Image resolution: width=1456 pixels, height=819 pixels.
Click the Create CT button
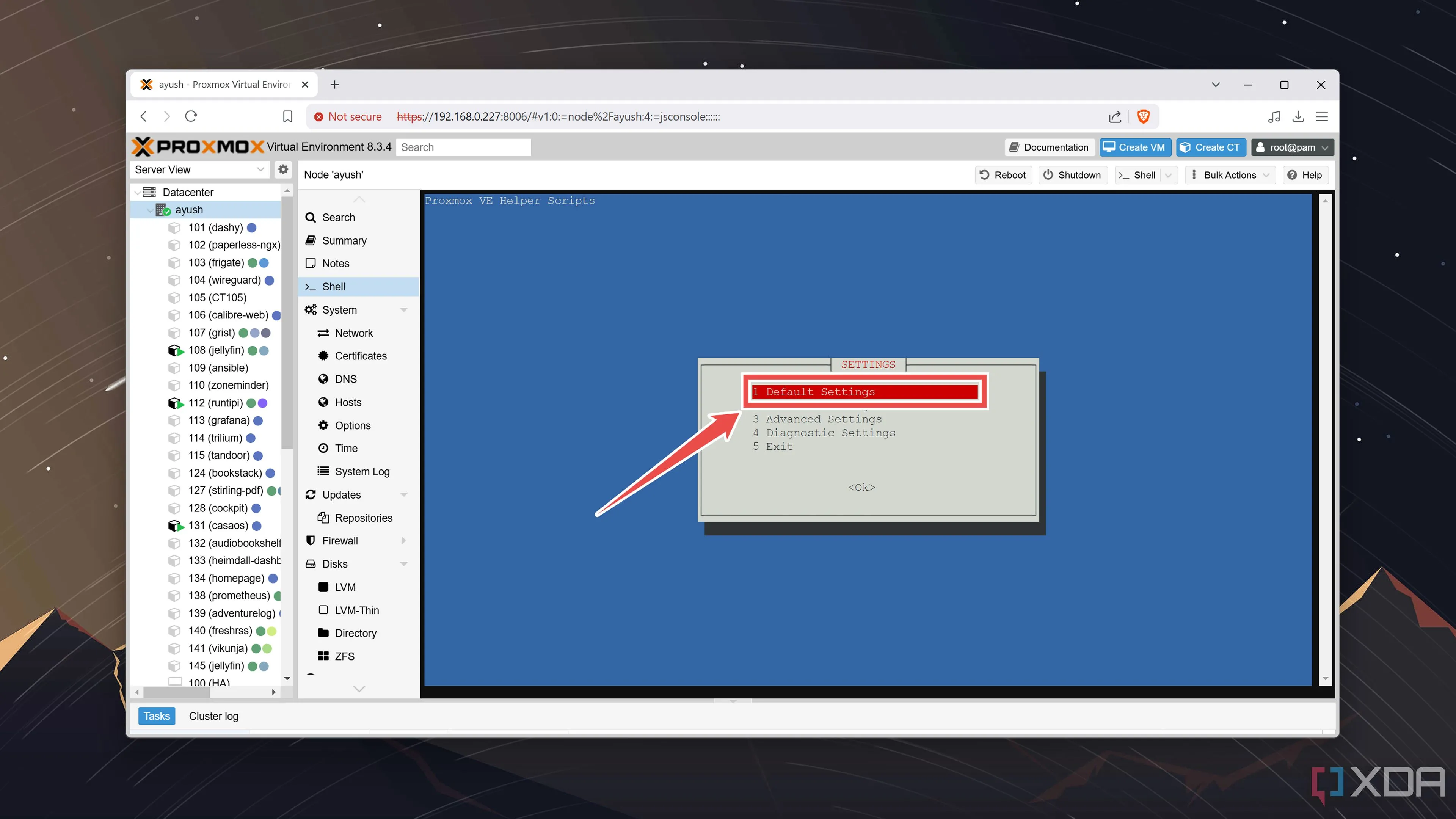coord(1211,147)
